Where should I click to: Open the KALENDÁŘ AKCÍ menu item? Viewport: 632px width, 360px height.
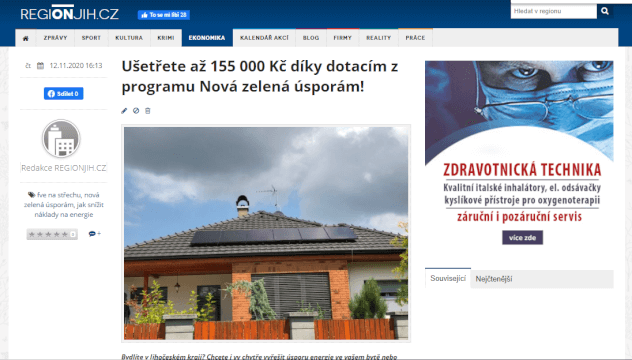264,38
